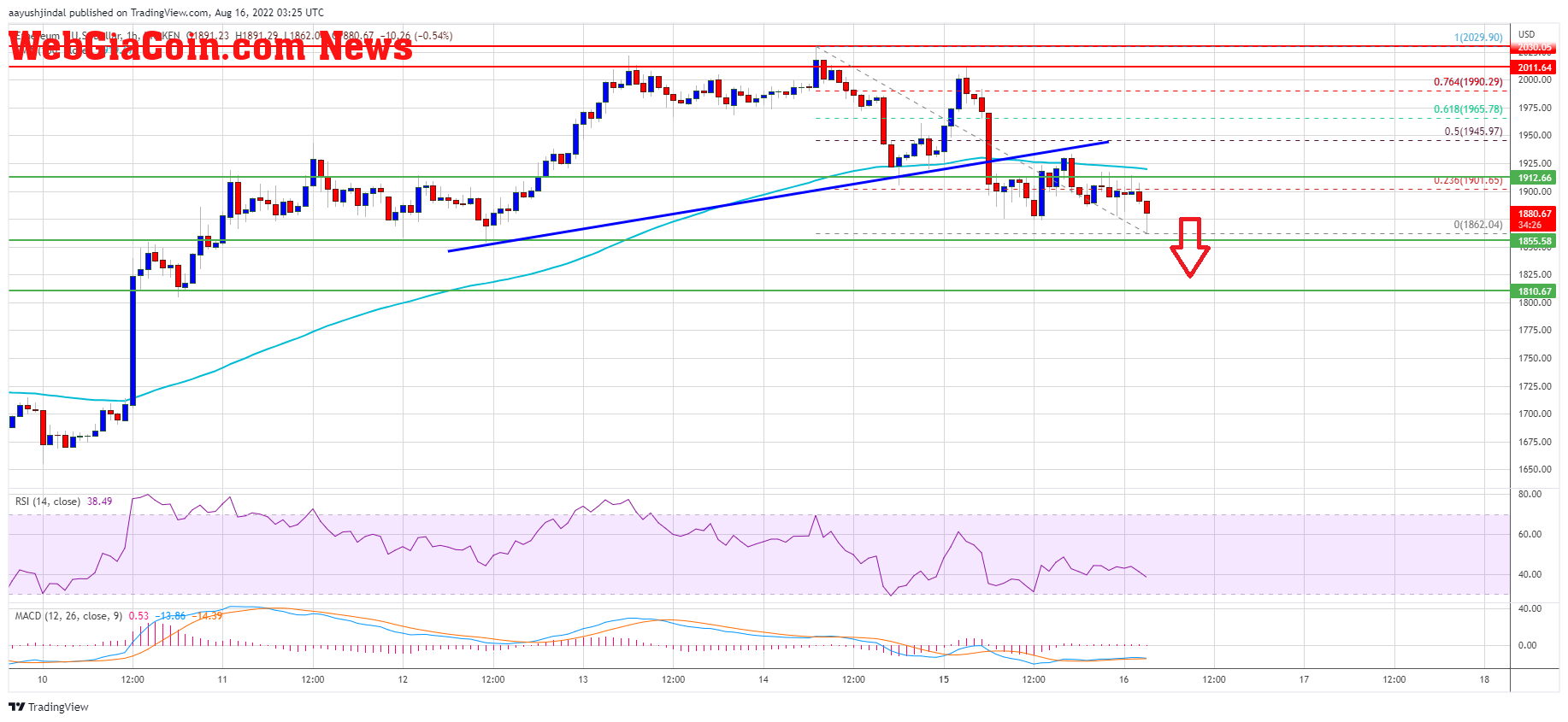This screenshot has width=1568, height=722.
Task: Click the 1775.00 price axis tick
Action: click(1535, 330)
